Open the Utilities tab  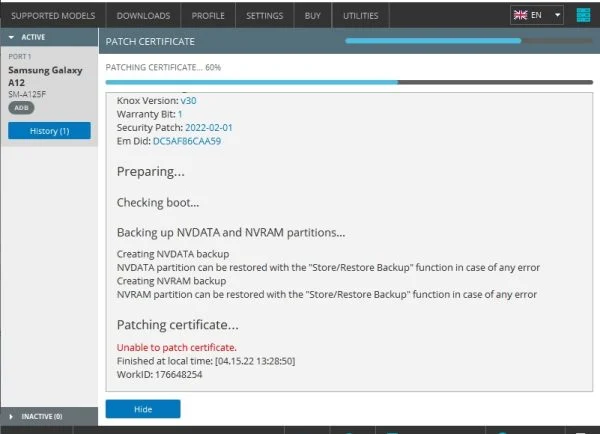coord(361,16)
